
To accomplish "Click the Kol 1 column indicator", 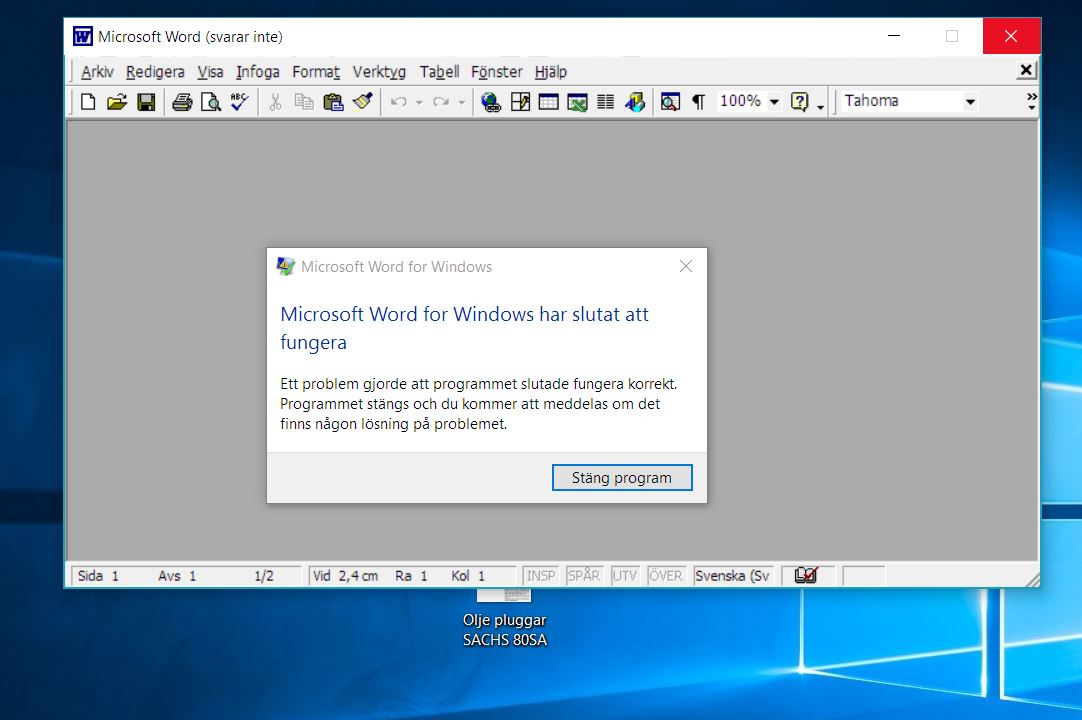I will point(468,575).
